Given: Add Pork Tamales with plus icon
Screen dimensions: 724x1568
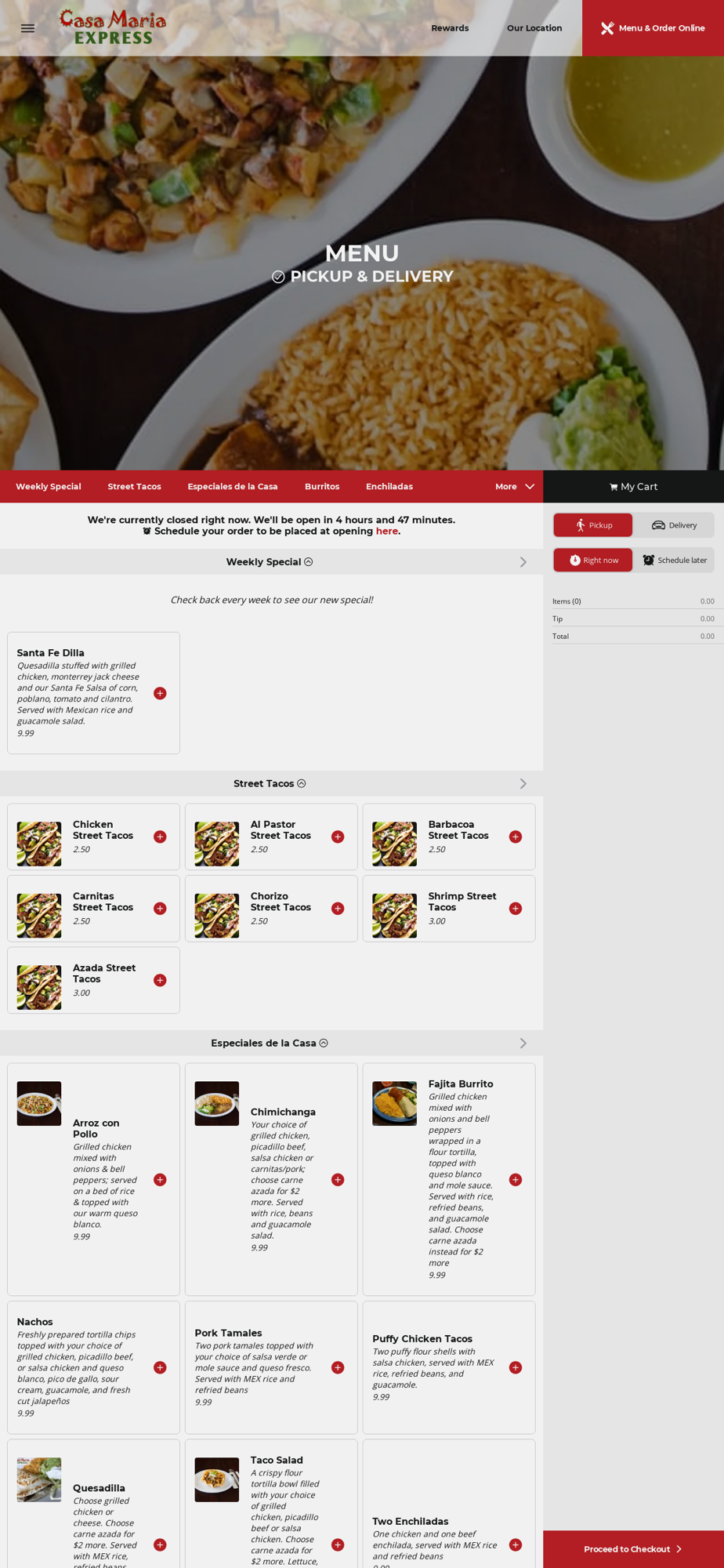Looking at the screenshot, I should pos(338,1367).
